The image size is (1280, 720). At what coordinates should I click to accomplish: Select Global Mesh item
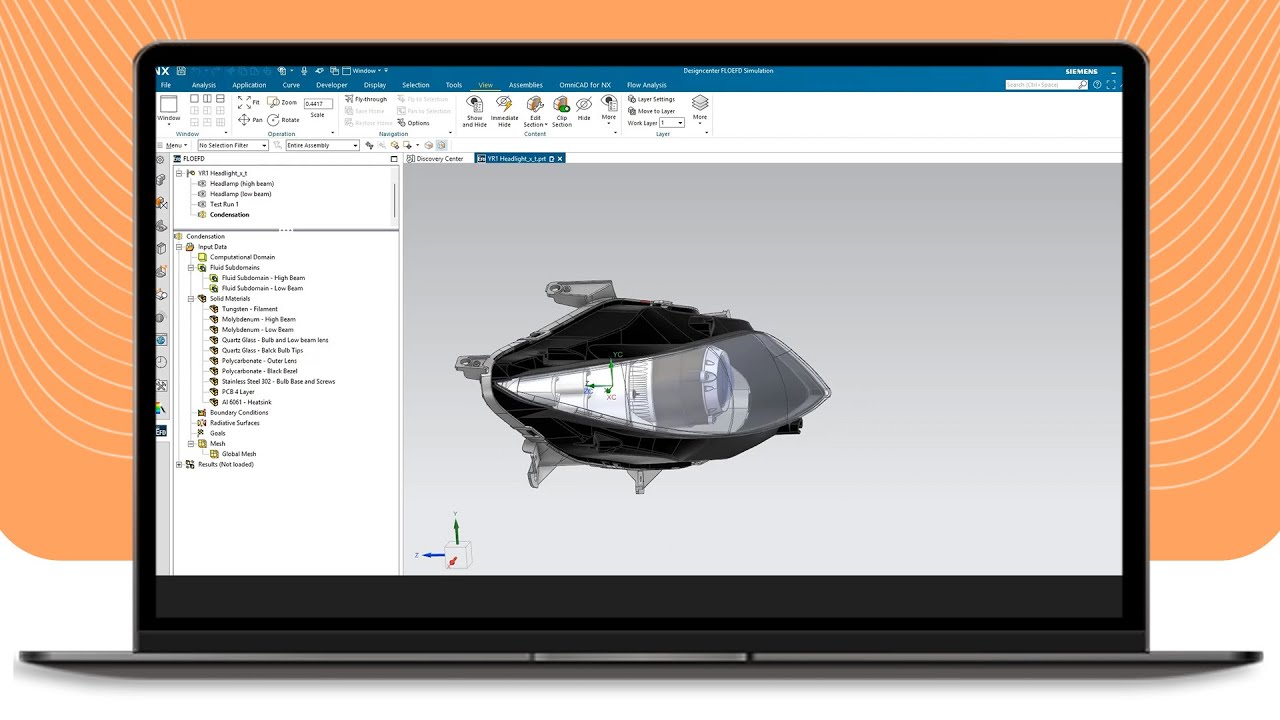[238, 454]
